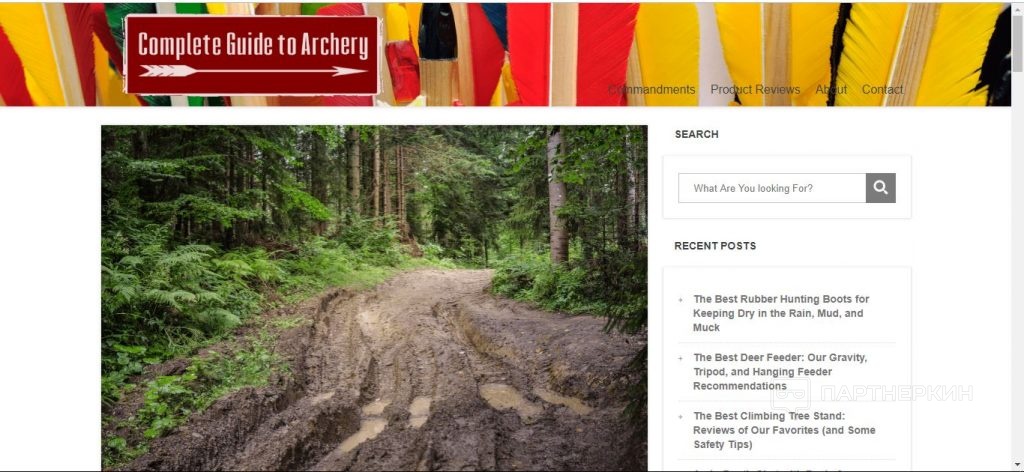Viewport: 1024px width, 472px height.
Task: Click the search magnifier icon button
Action: pos(880,188)
